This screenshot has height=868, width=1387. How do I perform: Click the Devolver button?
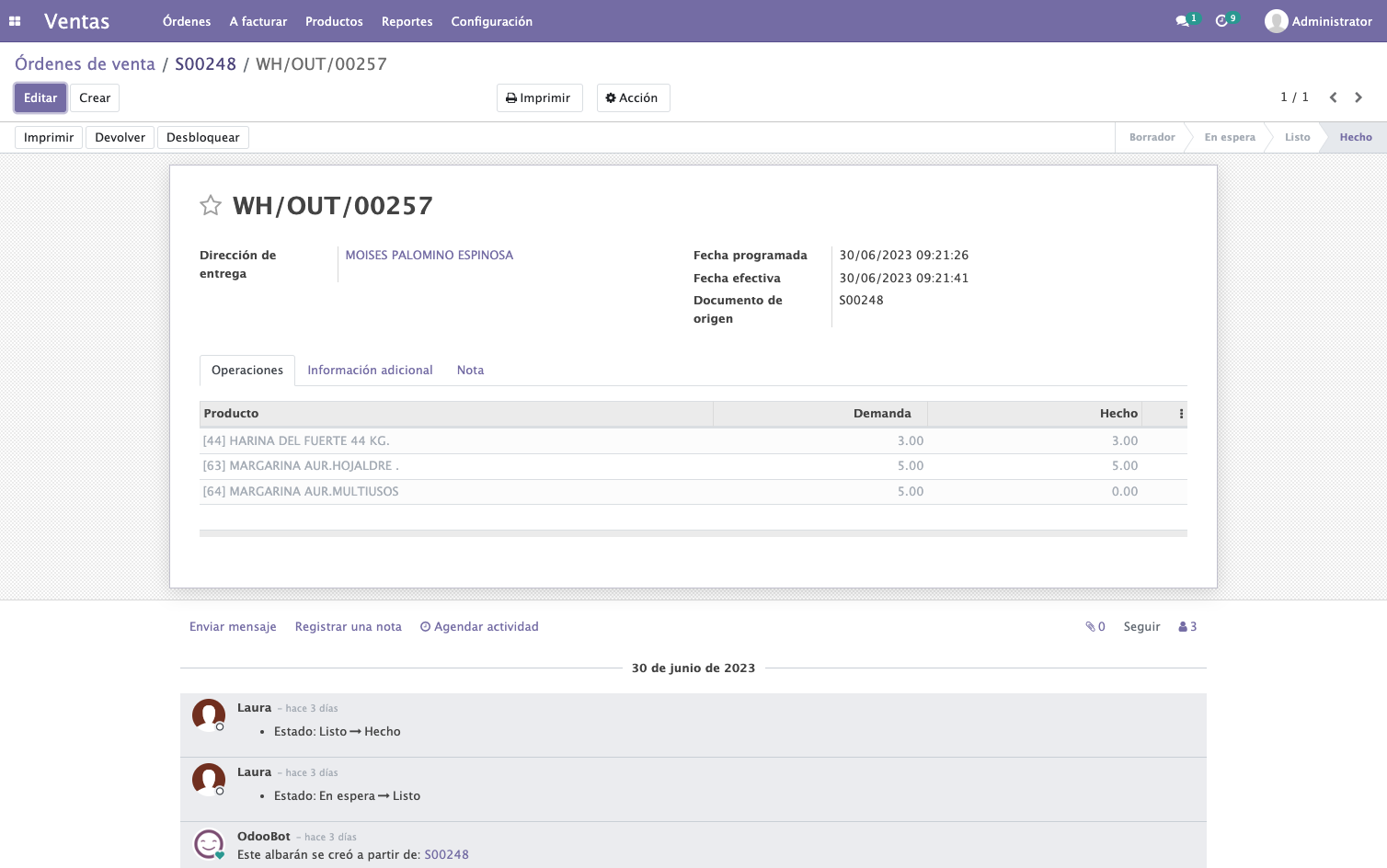point(120,138)
